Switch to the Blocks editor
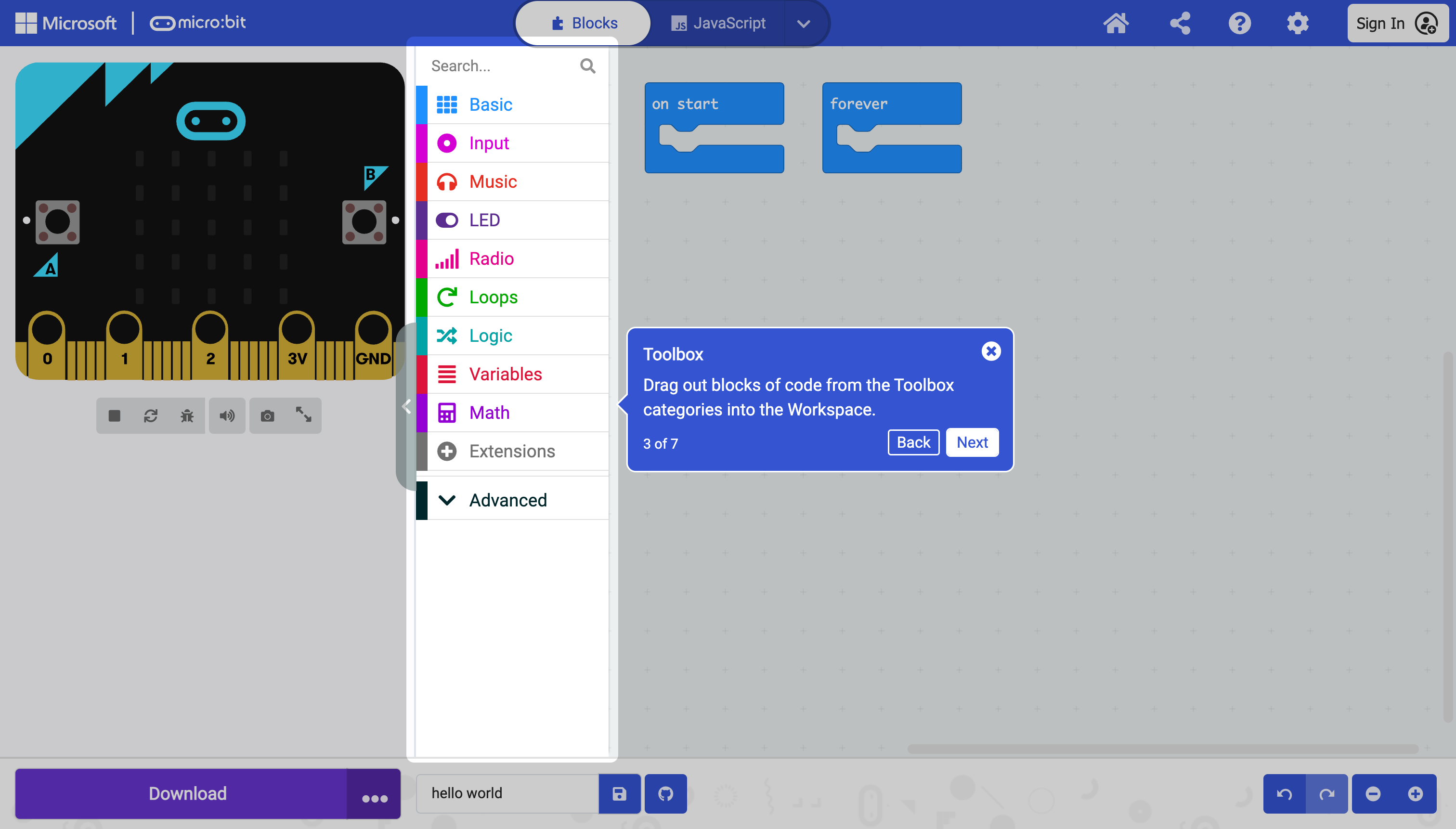 click(584, 23)
